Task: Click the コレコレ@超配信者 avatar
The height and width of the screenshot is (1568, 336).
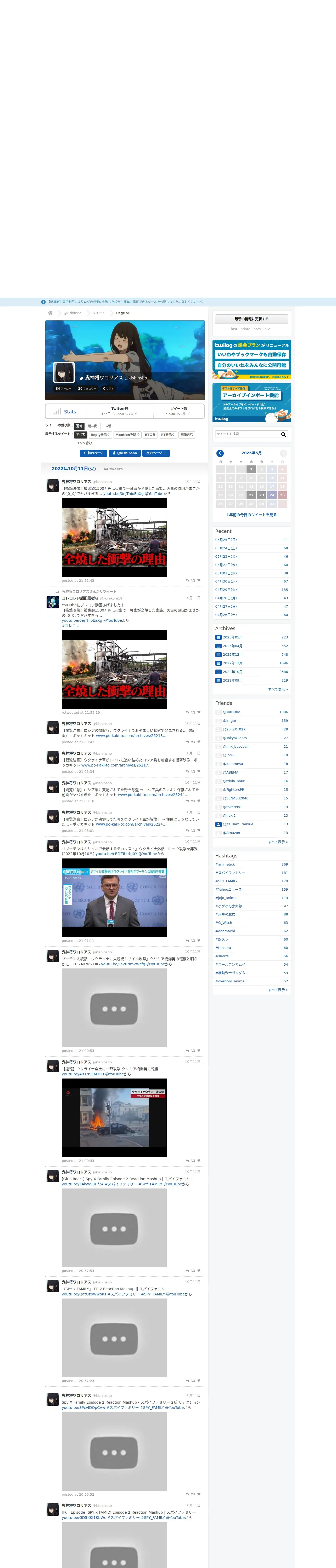Action: click(53, 602)
